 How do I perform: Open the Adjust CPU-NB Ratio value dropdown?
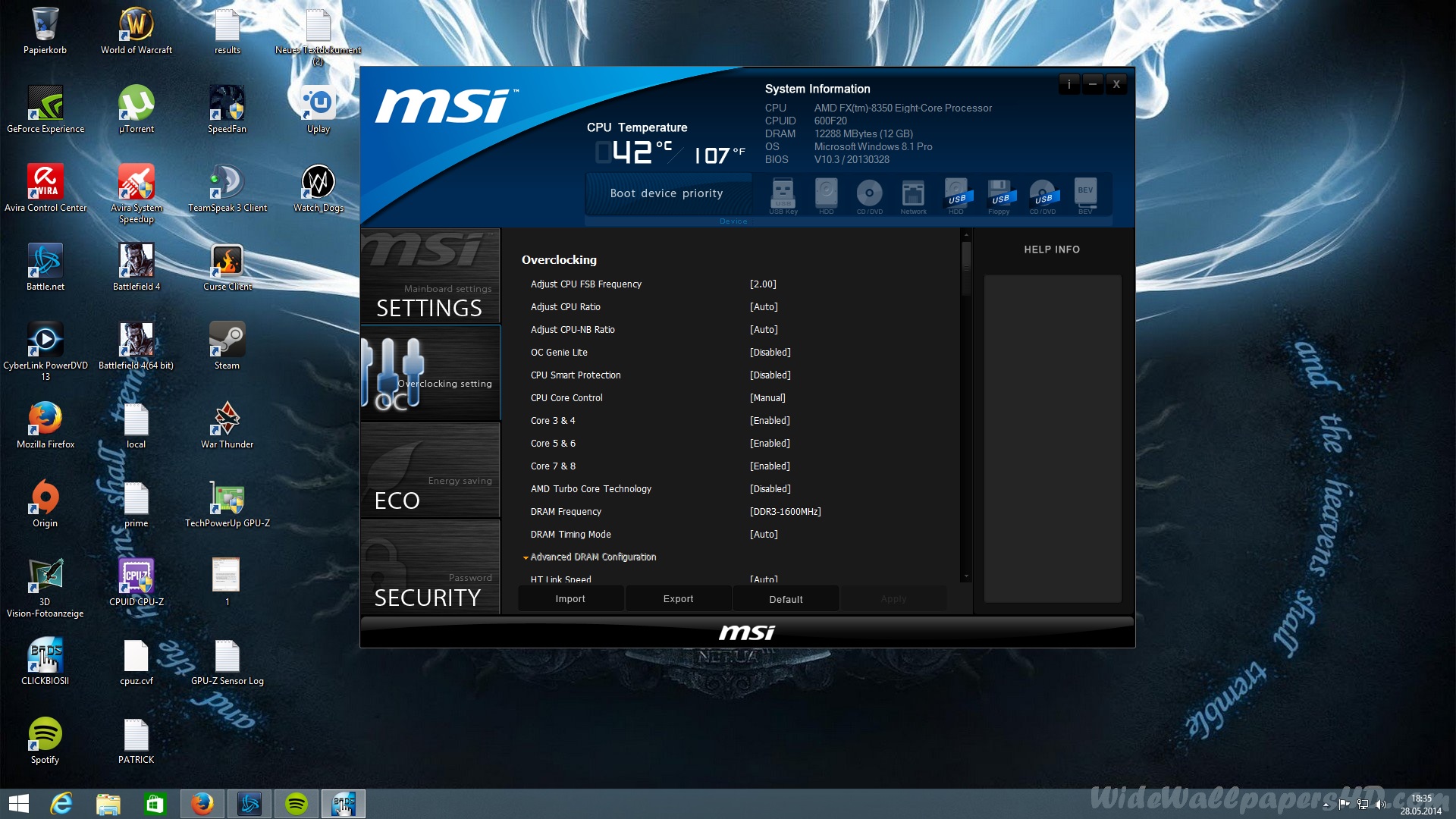(x=764, y=330)
